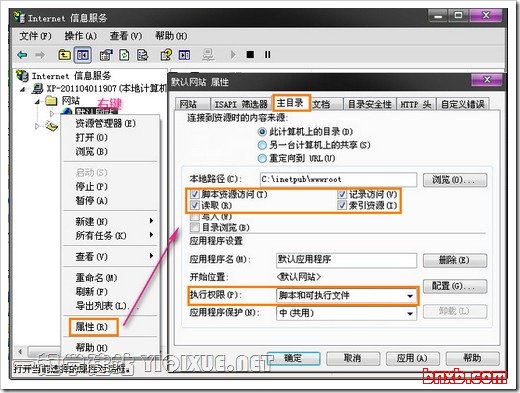The height and width of the screenshot is (393, 520).
Task: Open the 应用程序保护(N) dropdown
Action: tap(346, 313)
